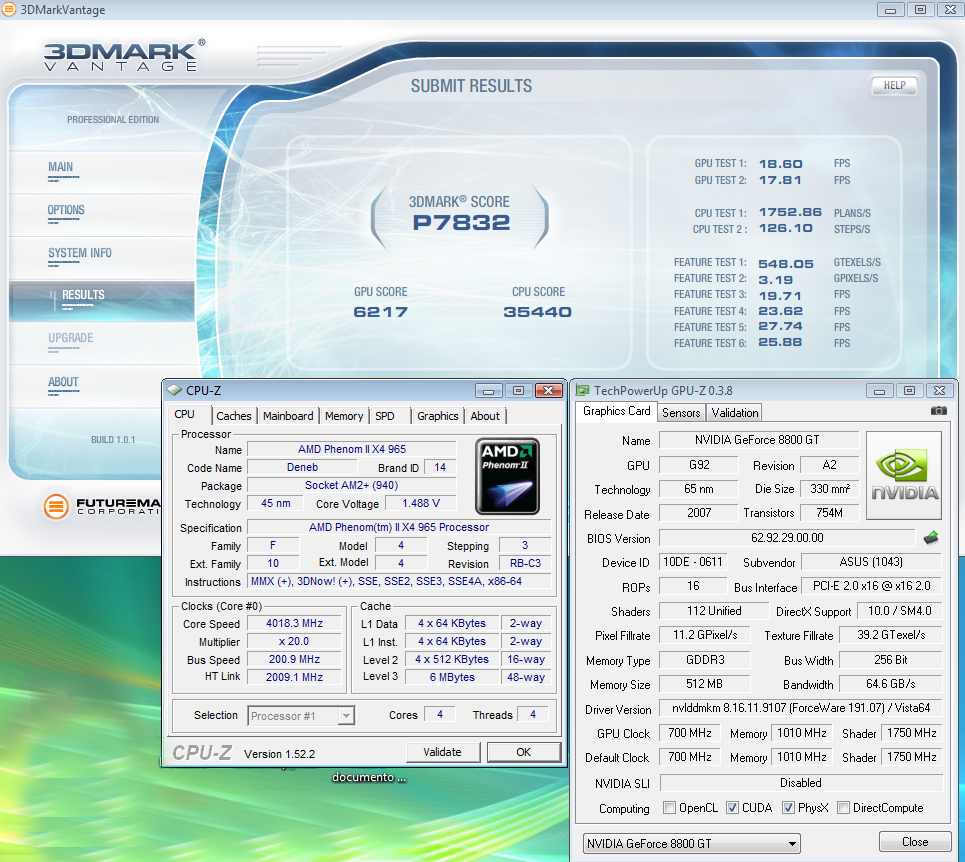Click the Core Speed value 4018.3 MHz
This screenshot has height=862, width=965.
pos(294,623)
